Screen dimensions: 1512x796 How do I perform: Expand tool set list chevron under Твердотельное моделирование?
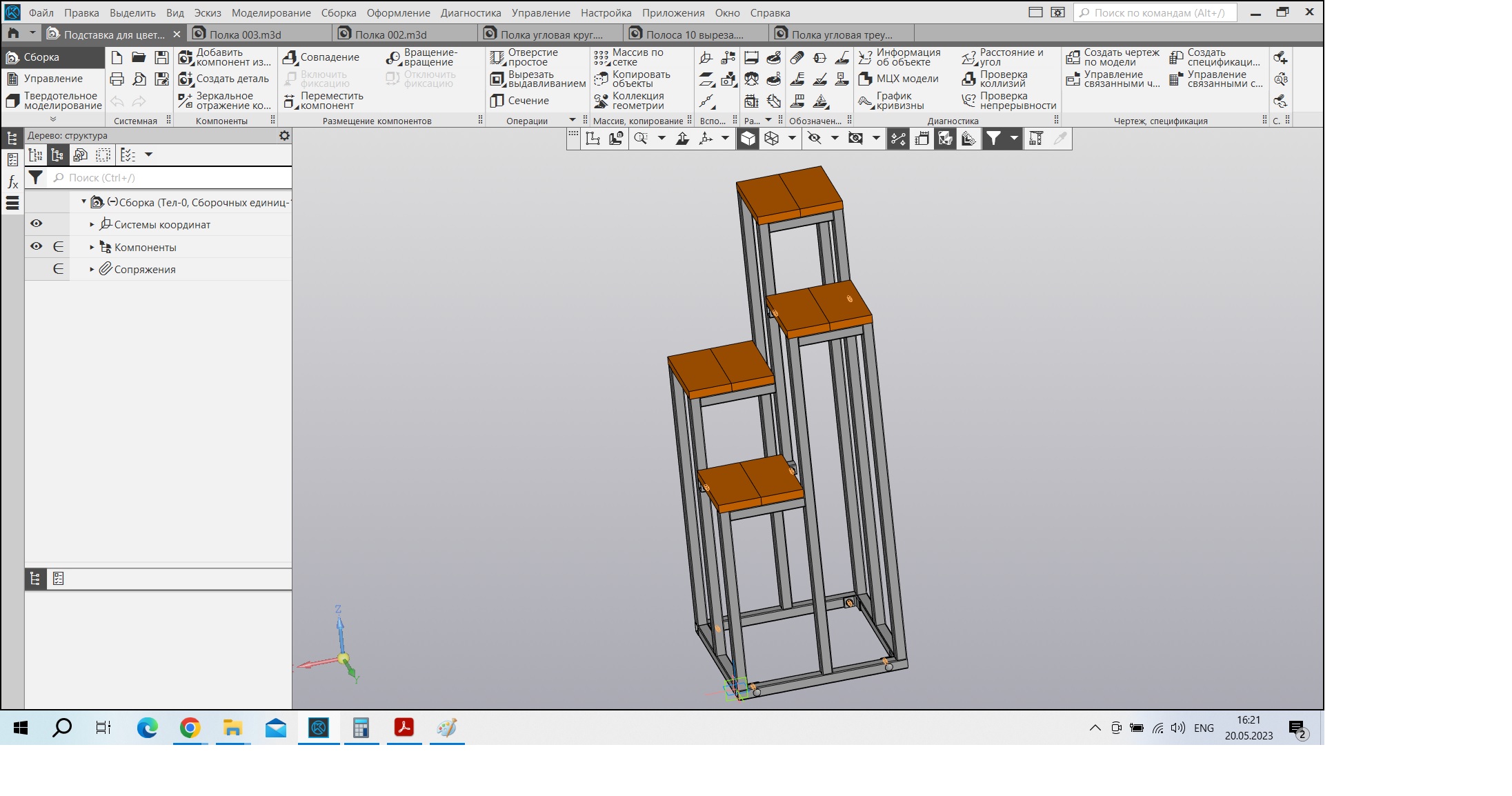point(53,119)
